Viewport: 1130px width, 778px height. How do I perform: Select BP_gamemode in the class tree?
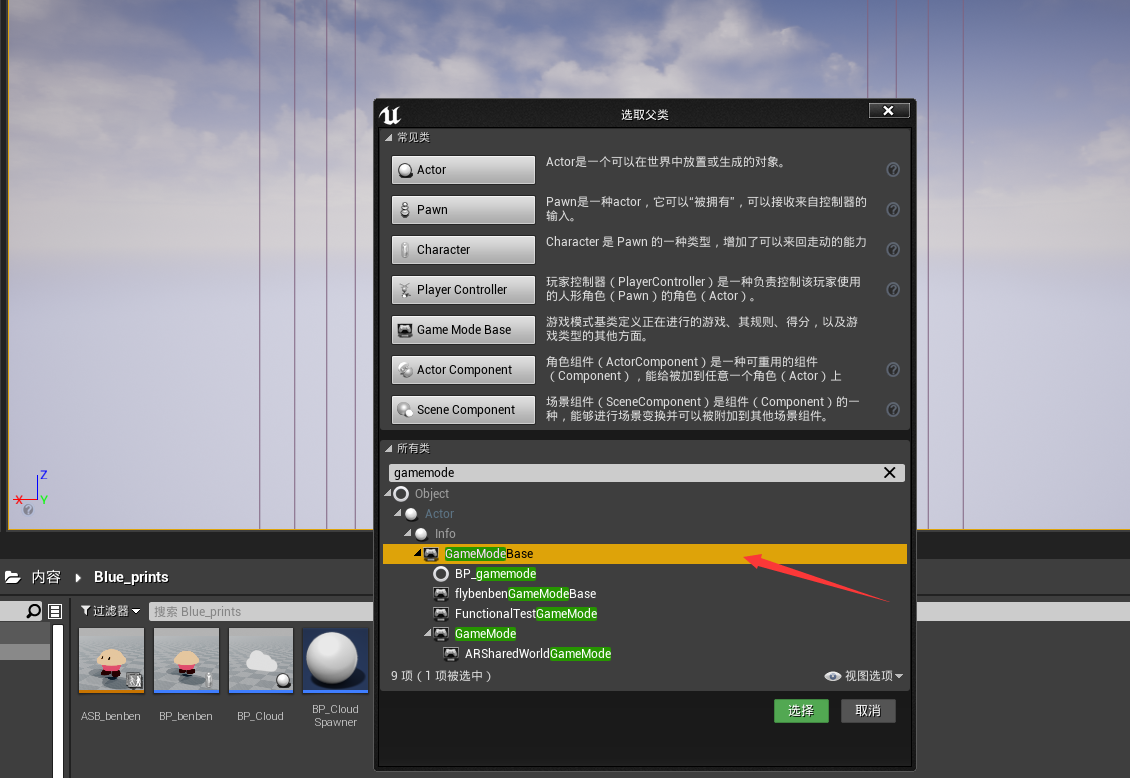click(645, 574)
